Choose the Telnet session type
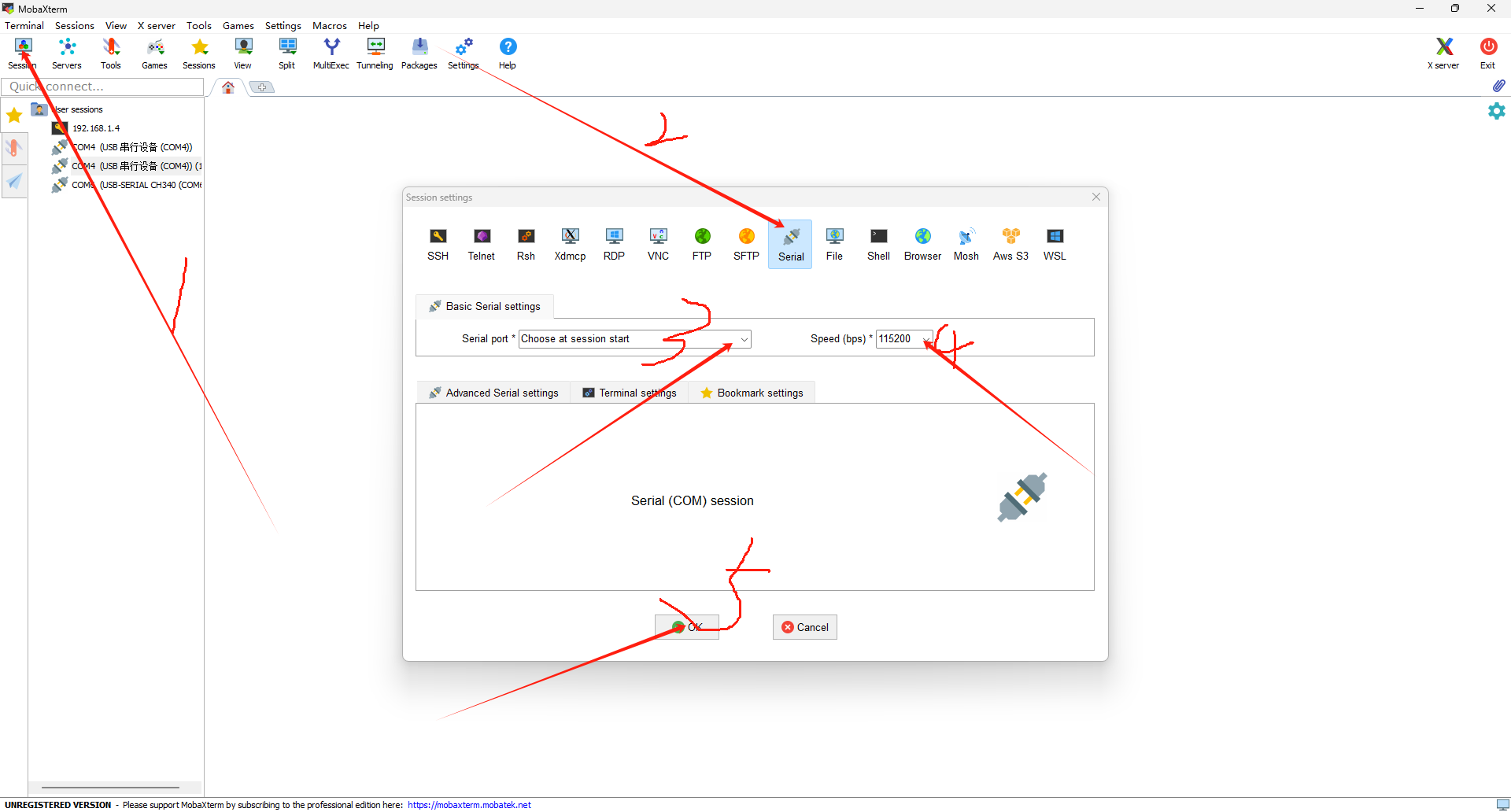Viewport: 1511px width, 812px height. point(481,244)
